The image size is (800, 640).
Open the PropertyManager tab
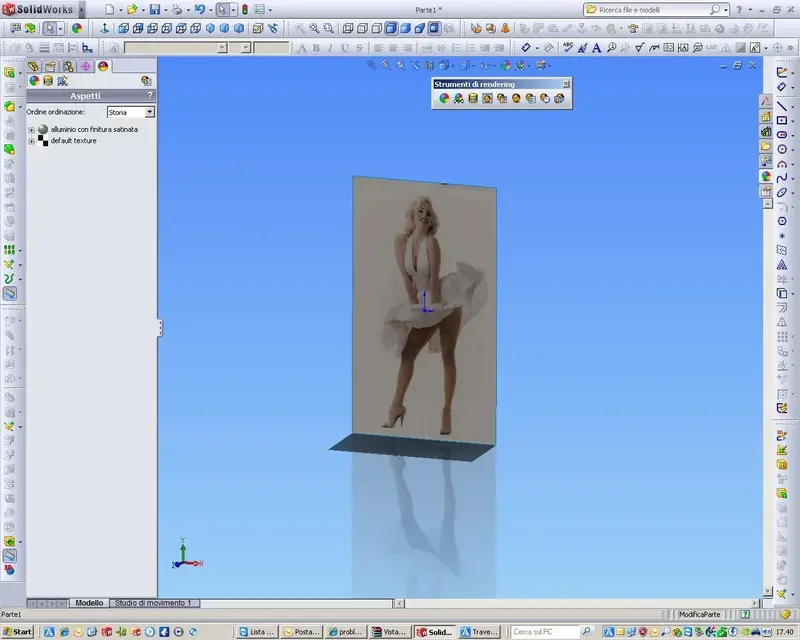(51, 66)
